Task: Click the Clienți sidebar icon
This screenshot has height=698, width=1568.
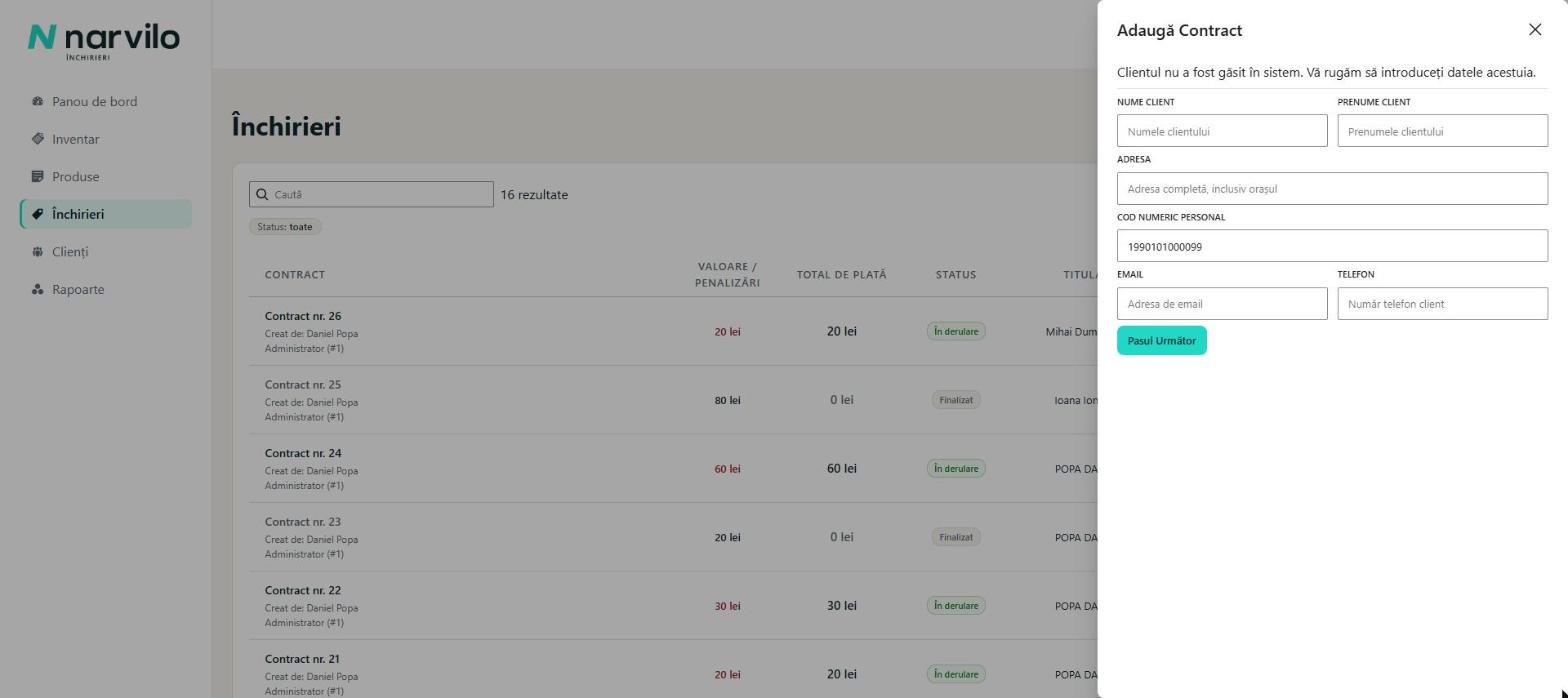Action: pyautogui.click(x=37, y=252)
